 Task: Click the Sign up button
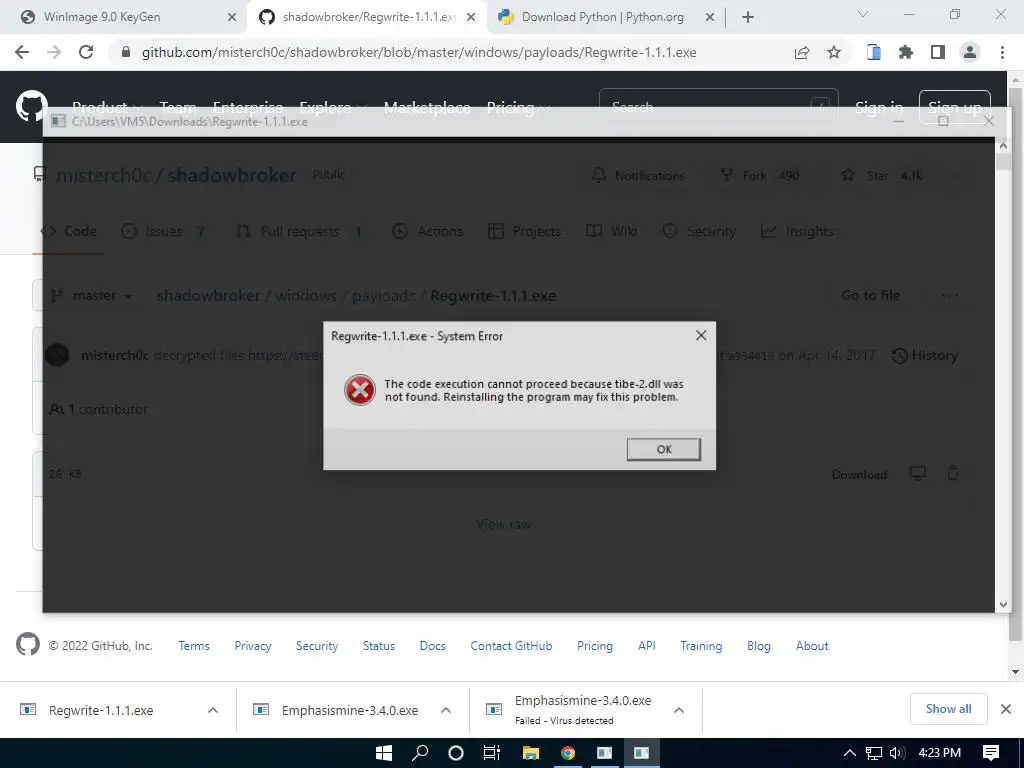click(955, 106)
